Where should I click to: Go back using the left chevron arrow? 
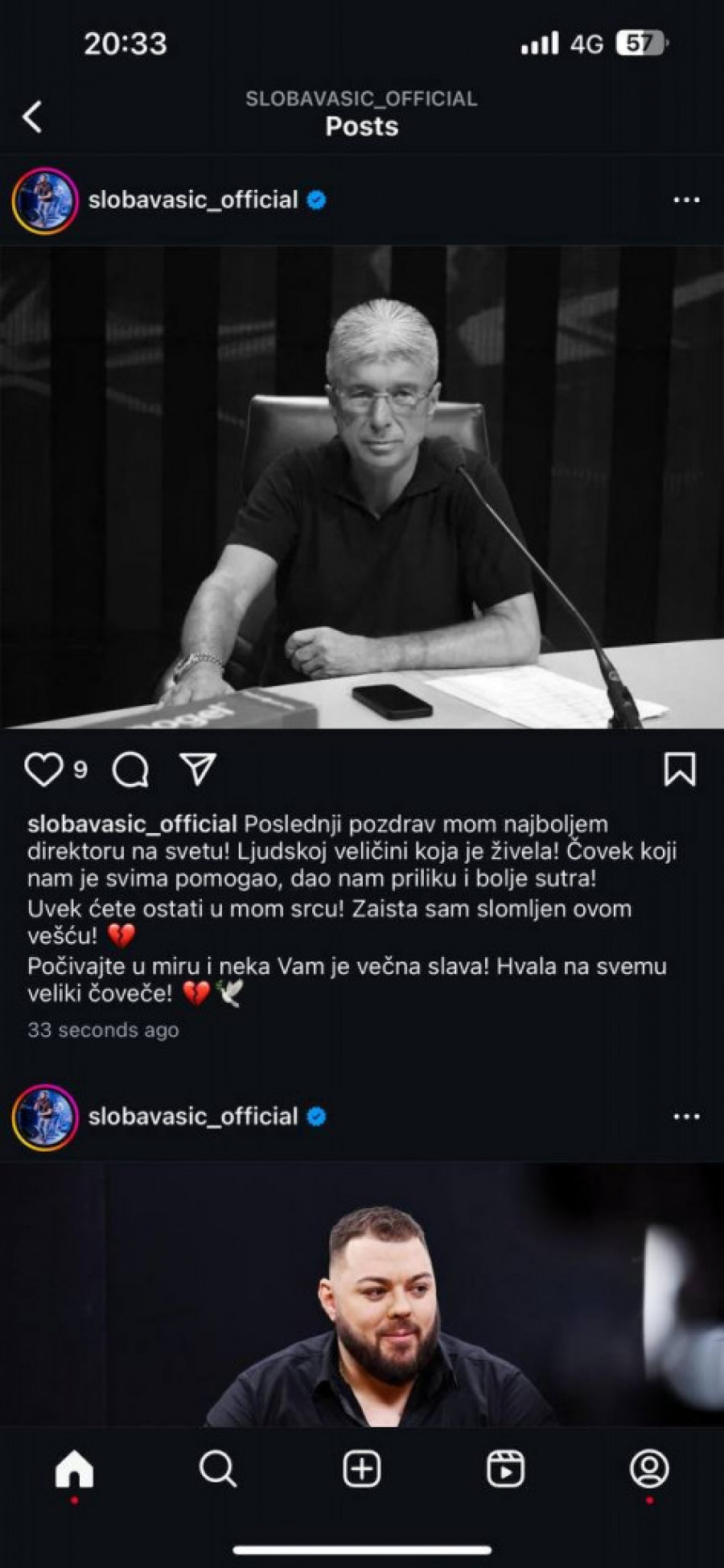(x=32, y=117)
